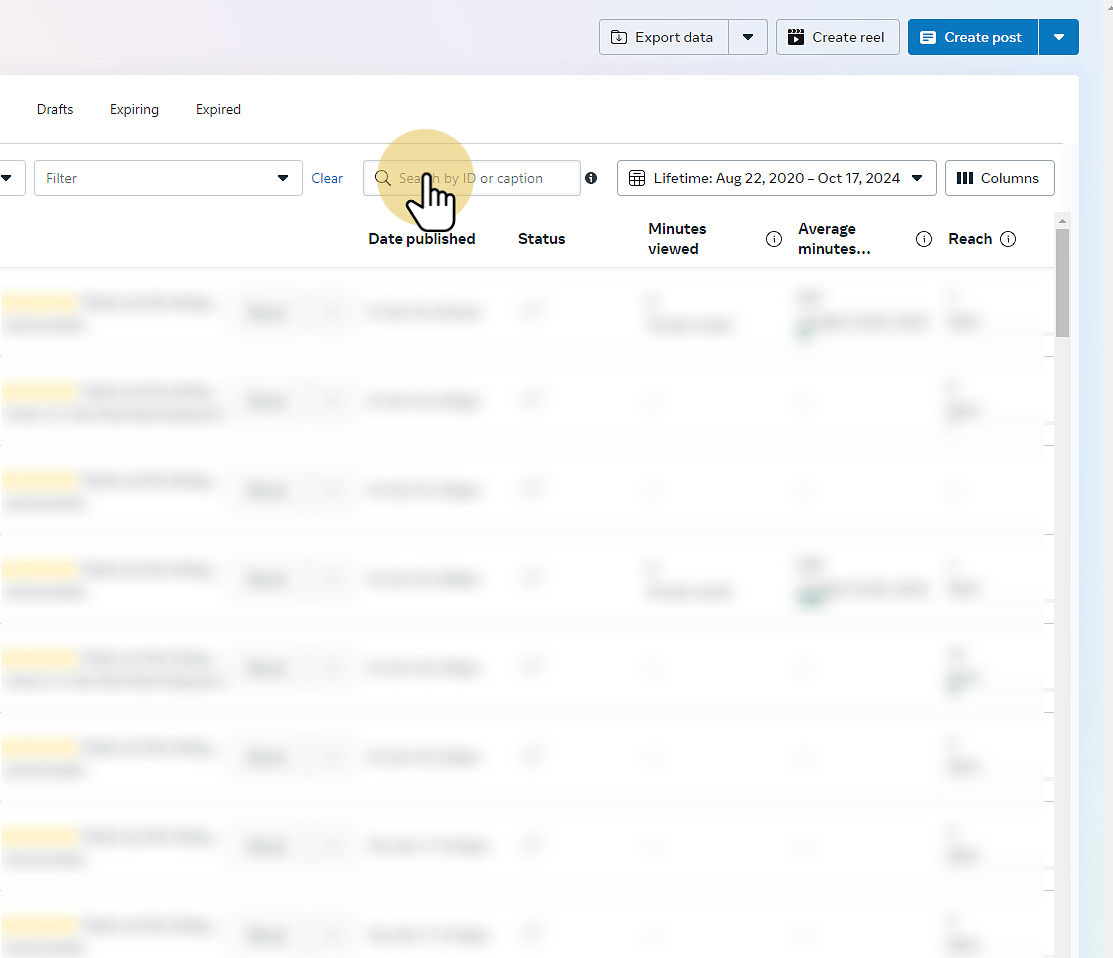1113x958 pixels.
Task: Open the Filter dropdown
Action: pyautogui.click(x=168, y=178)
